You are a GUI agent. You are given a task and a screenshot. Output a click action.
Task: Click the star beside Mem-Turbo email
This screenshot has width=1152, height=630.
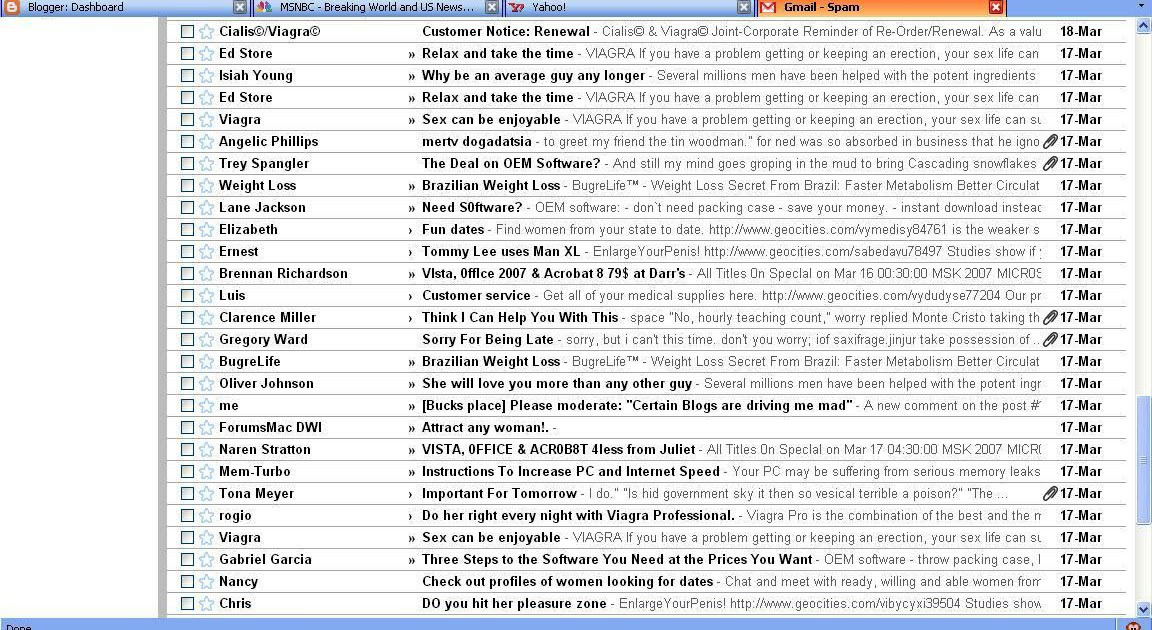tap(206, 472)
